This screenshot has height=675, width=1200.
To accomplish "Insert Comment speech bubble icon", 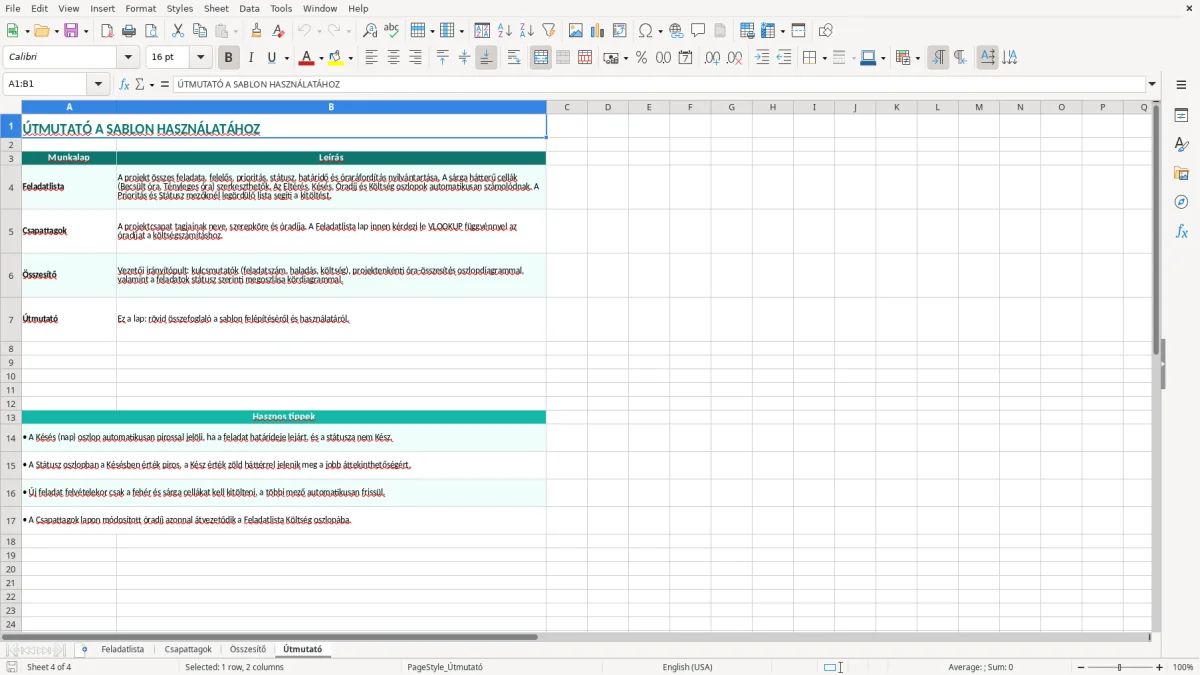I will click(698, 31).
